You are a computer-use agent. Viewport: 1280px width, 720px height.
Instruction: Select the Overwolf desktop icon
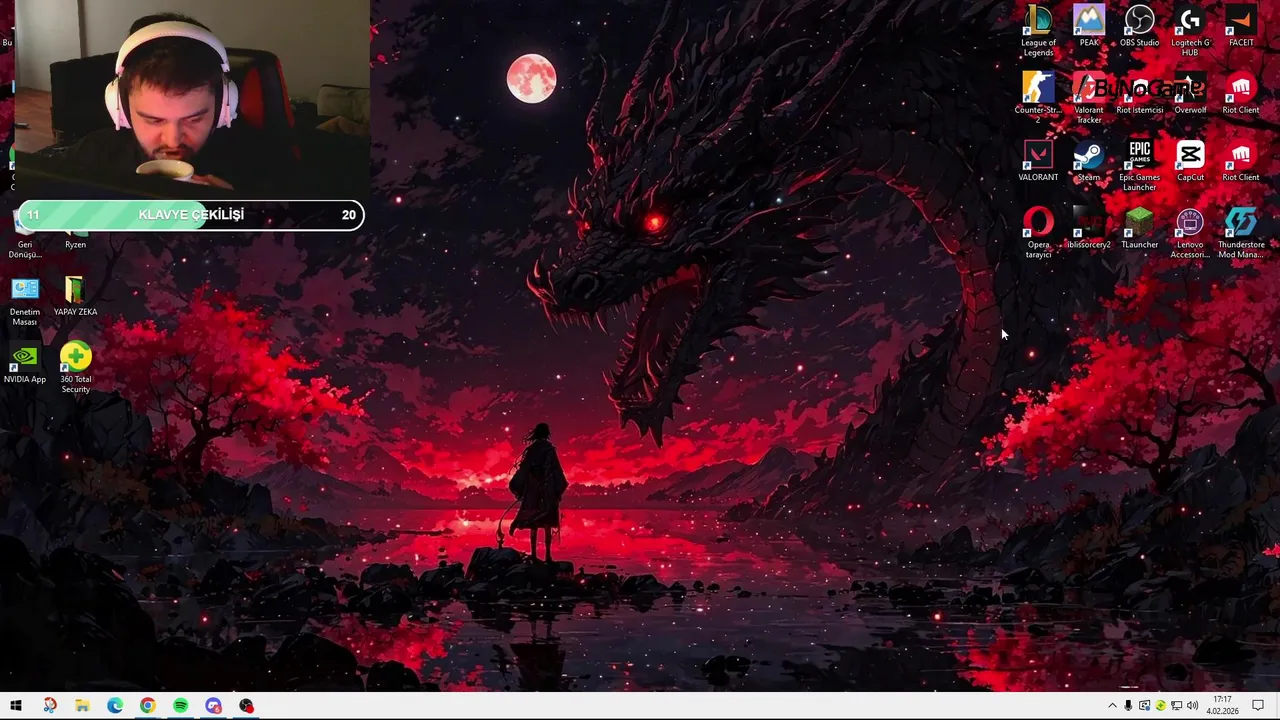click(x=1190, y=93)
